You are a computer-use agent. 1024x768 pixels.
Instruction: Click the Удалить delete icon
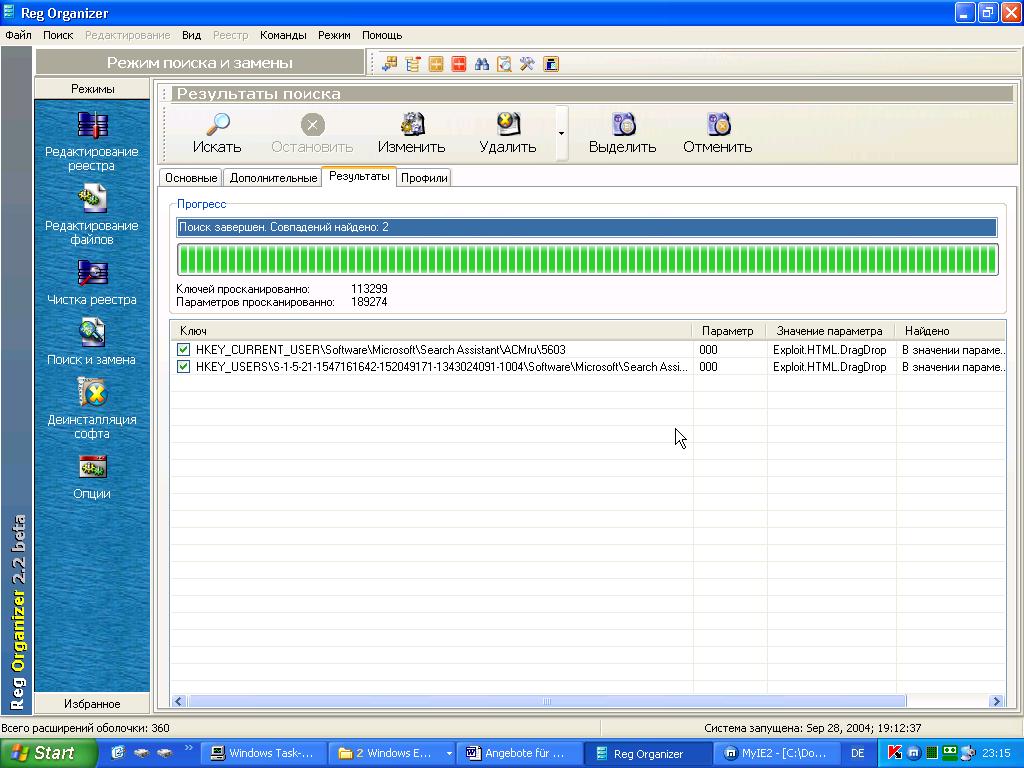tap(508, 123)
